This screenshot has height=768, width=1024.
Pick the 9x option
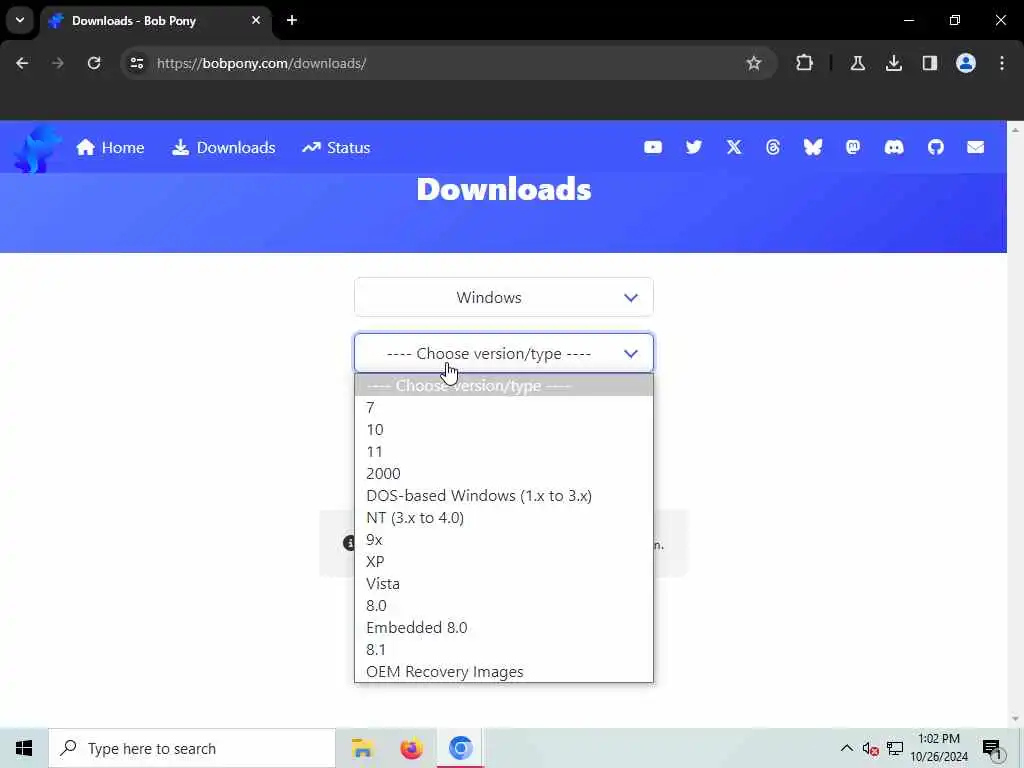pos(504,539)
